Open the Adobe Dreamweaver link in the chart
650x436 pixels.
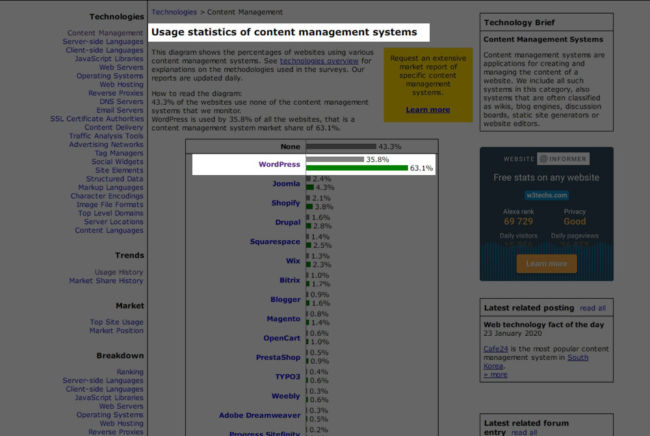(x=260, y=415)
